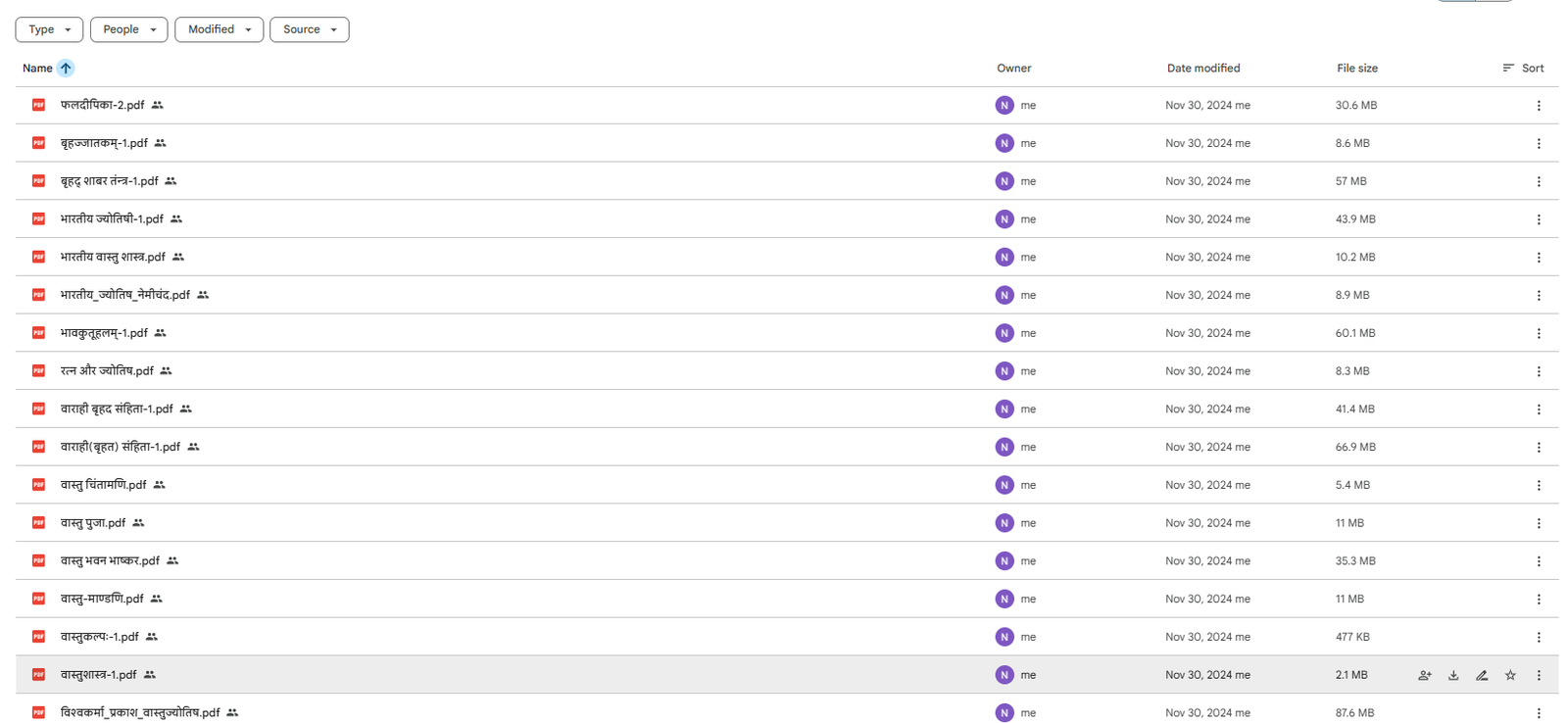Screen dimensions: 1568x723
Task: Star the वास्तुशास्त्र-1.pdf file
Action: coord(1510,675)
